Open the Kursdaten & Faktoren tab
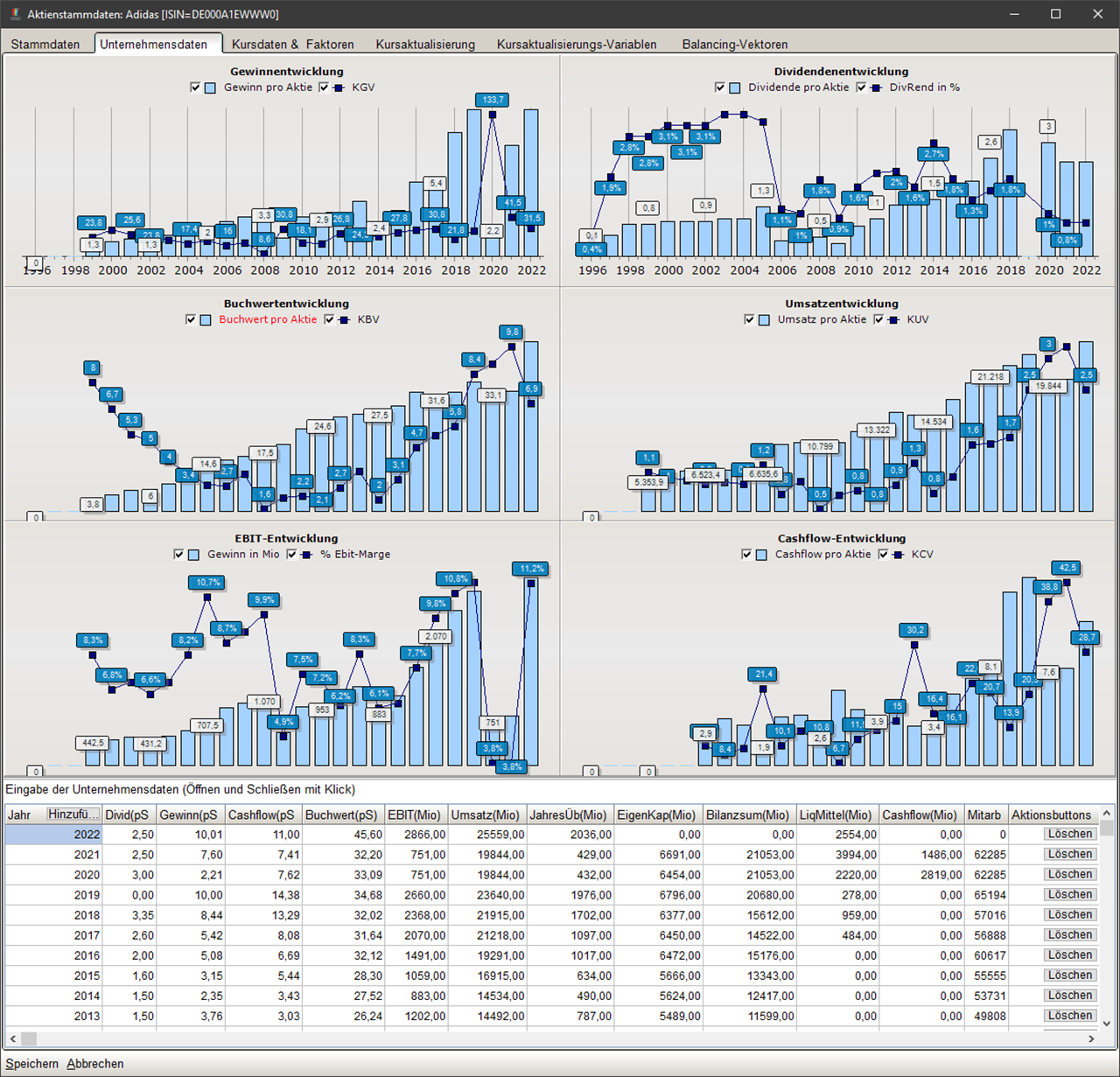The height and width of the screenshot is (1077, 1120). (x=292, y=45)
